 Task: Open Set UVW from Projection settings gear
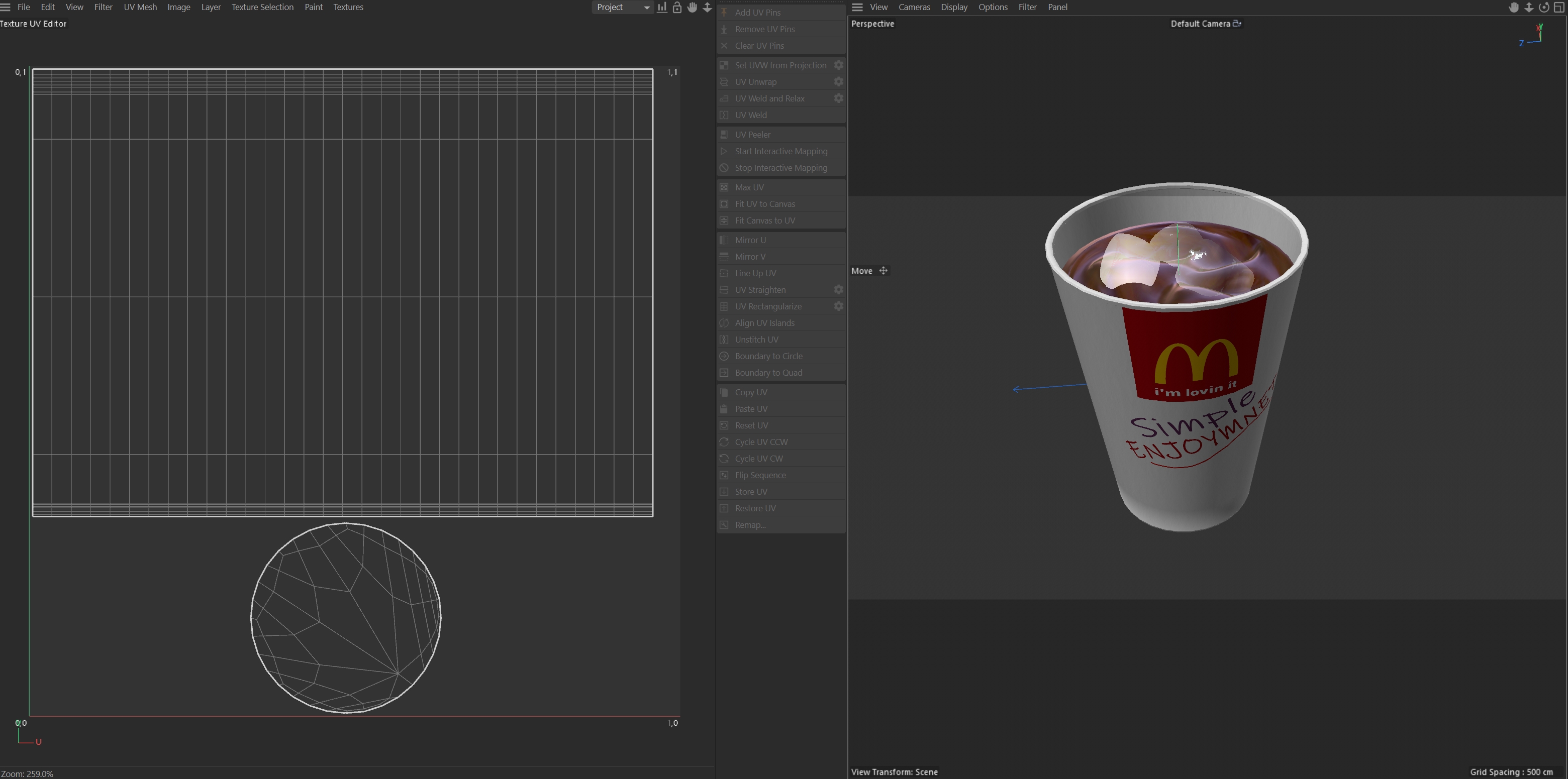838,65
